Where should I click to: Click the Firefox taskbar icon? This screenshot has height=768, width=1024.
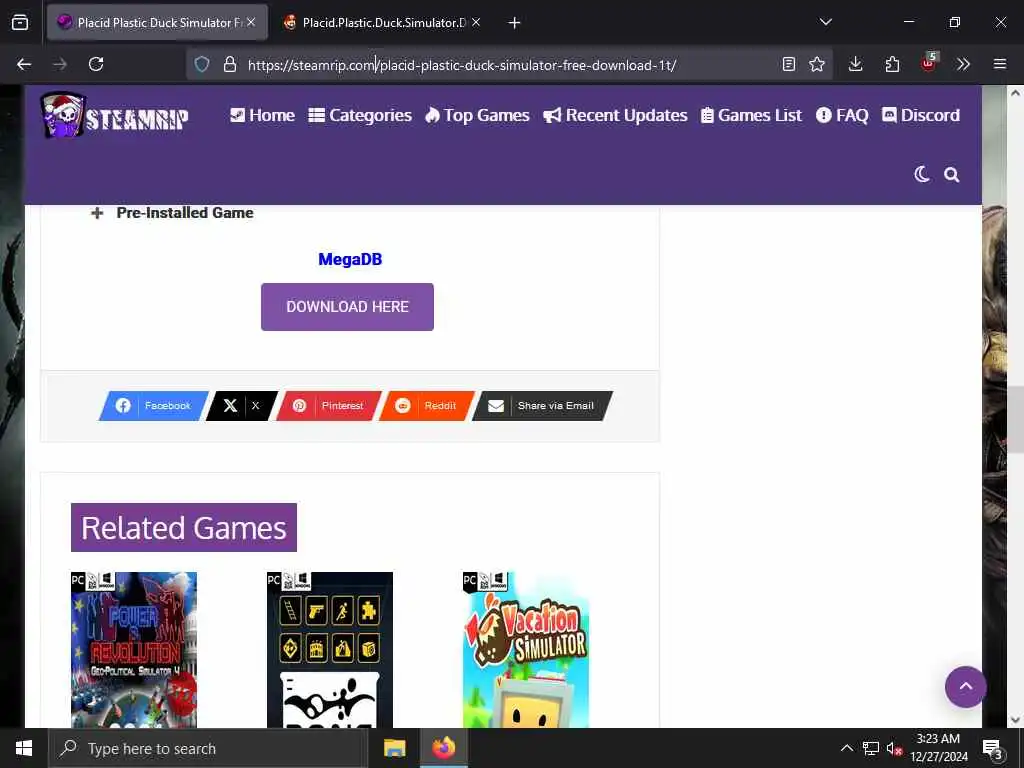(443, 748)
